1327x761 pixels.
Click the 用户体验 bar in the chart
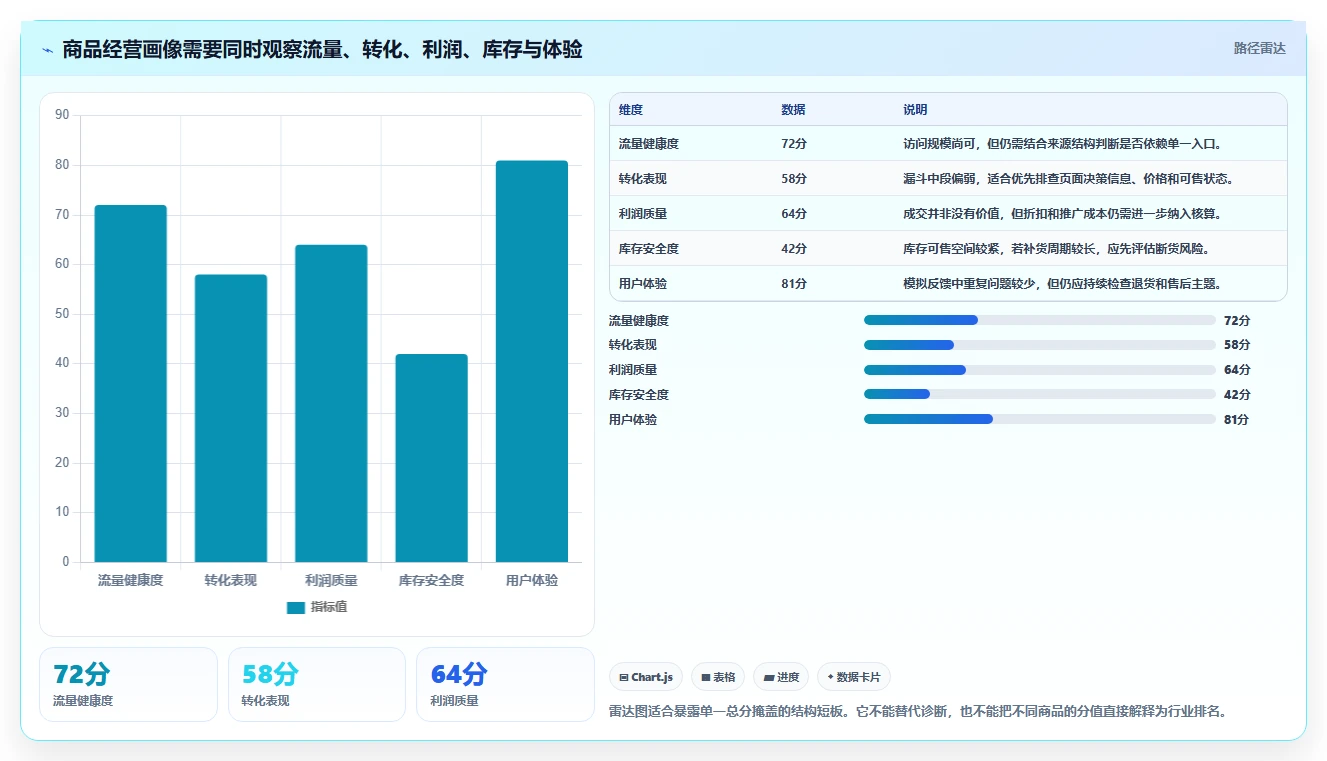(x=531, y=361)
